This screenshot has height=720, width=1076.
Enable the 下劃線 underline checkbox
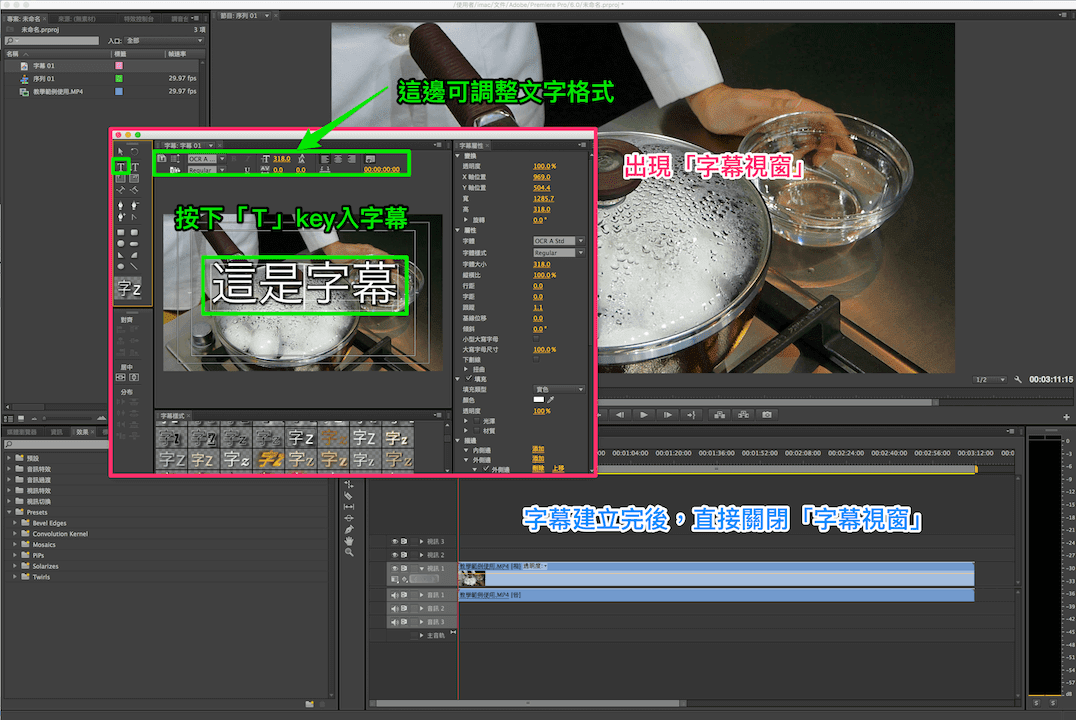(x=537, y=359)
